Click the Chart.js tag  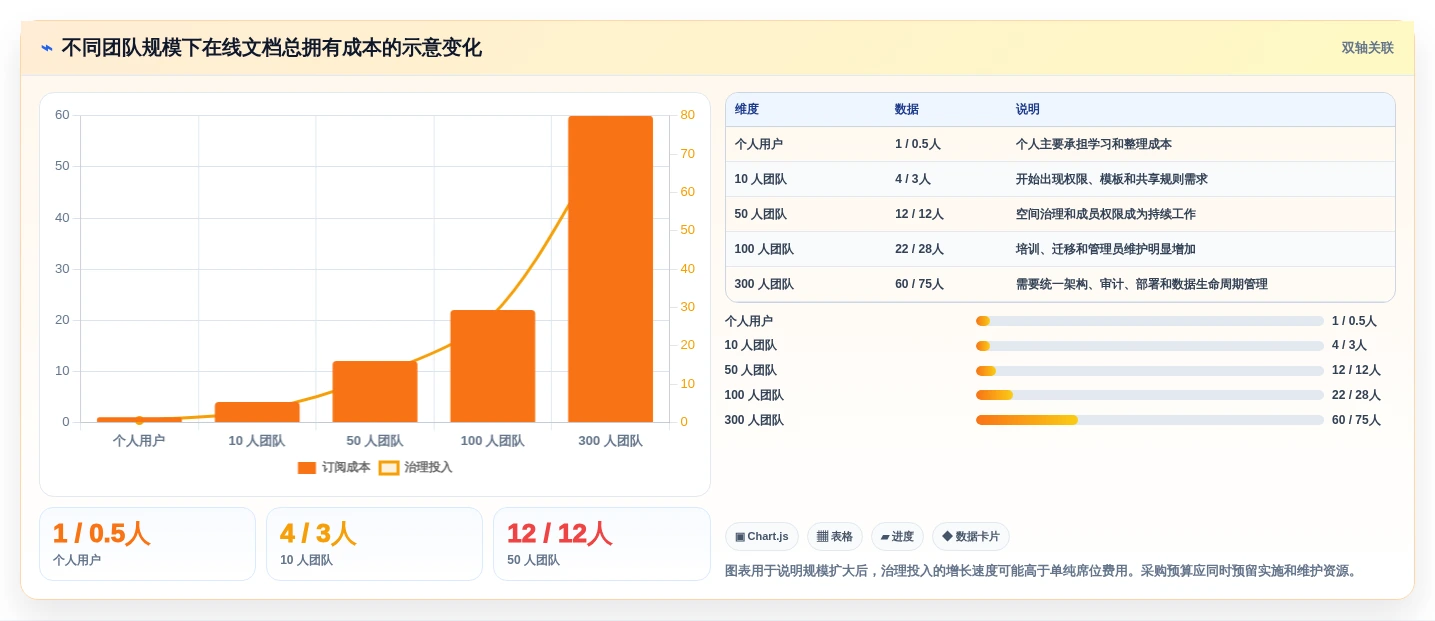(x=762, y=537)
